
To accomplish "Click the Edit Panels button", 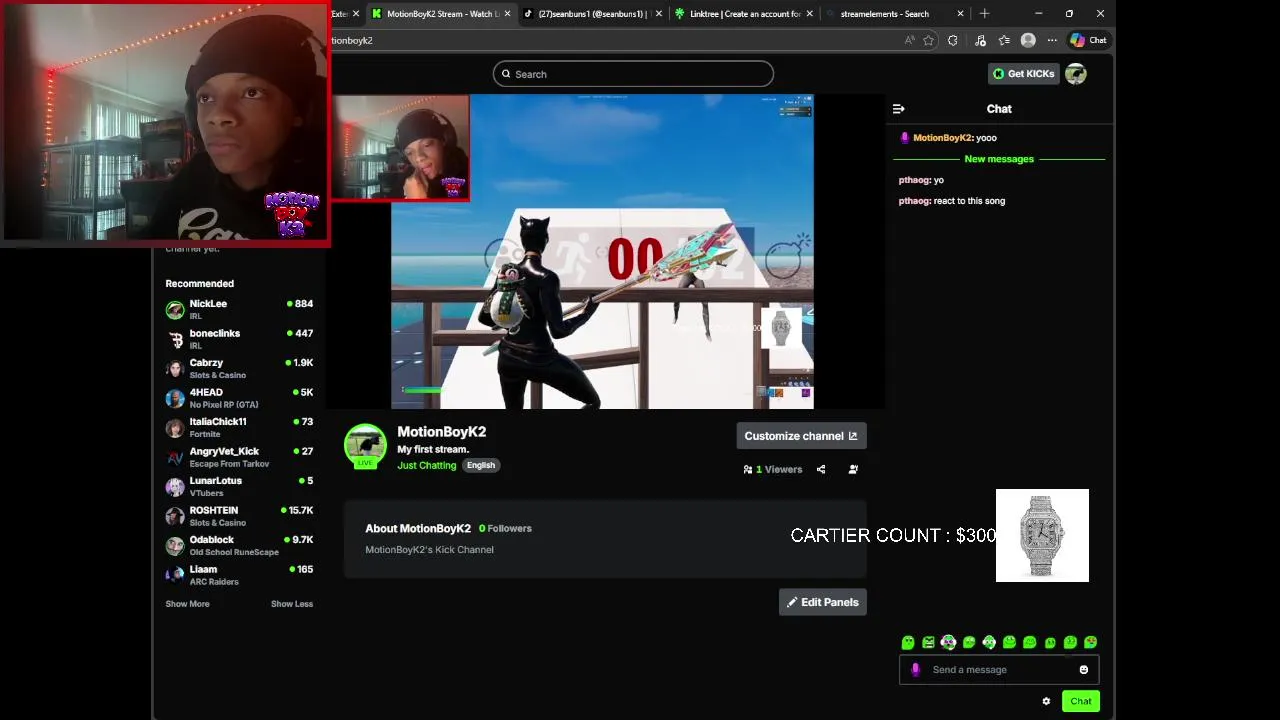I will [823, 602].
